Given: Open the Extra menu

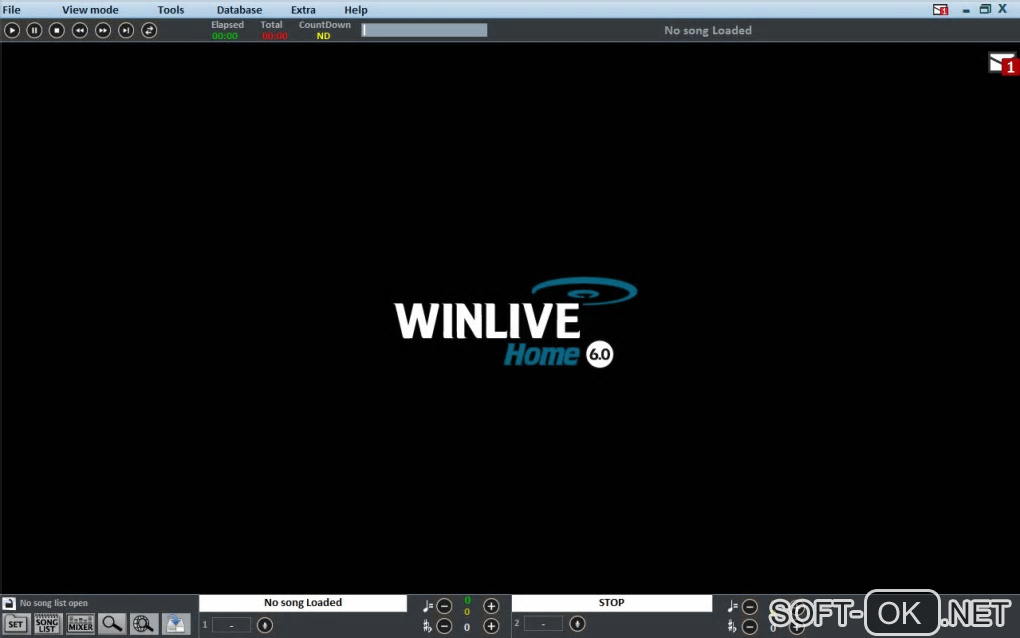Looking at the screenshot, I should click(303, 10).
